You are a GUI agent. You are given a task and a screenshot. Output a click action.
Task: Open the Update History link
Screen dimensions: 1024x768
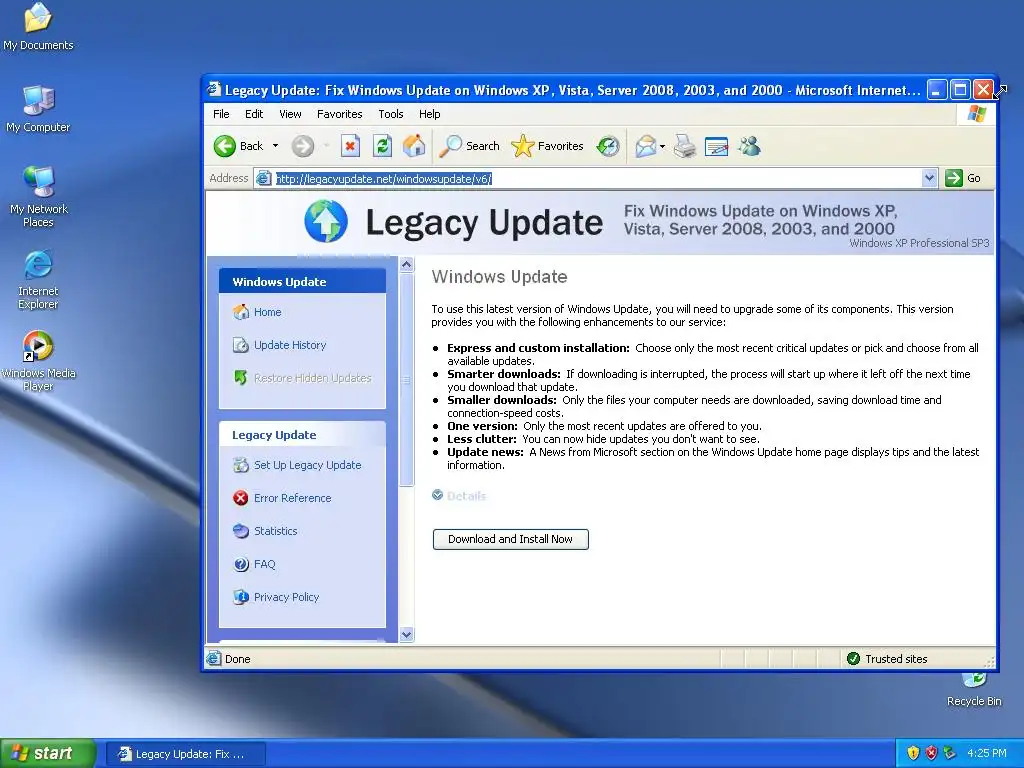click(290, 345)
